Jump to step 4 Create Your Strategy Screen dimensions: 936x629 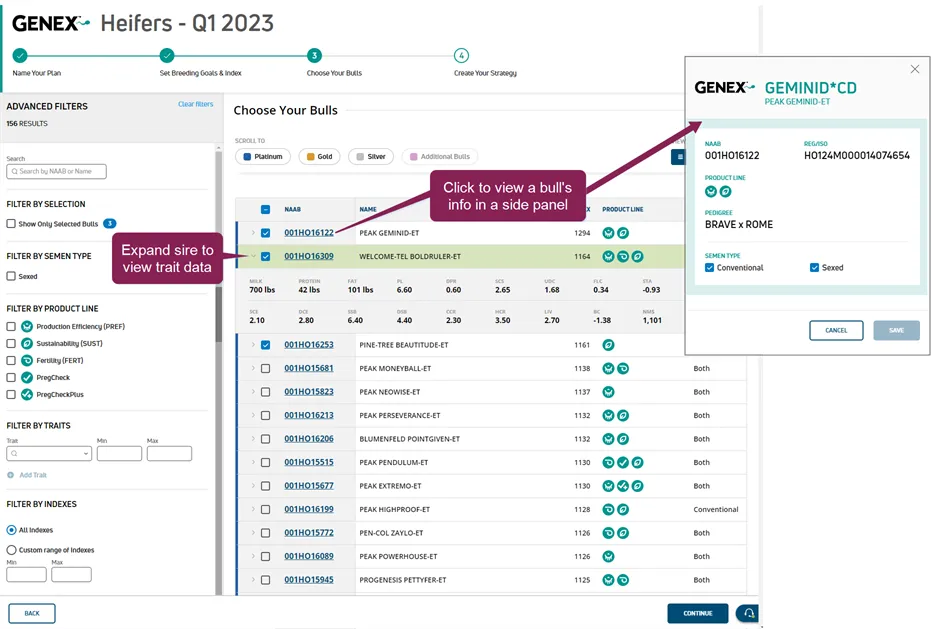click(461, 56)
